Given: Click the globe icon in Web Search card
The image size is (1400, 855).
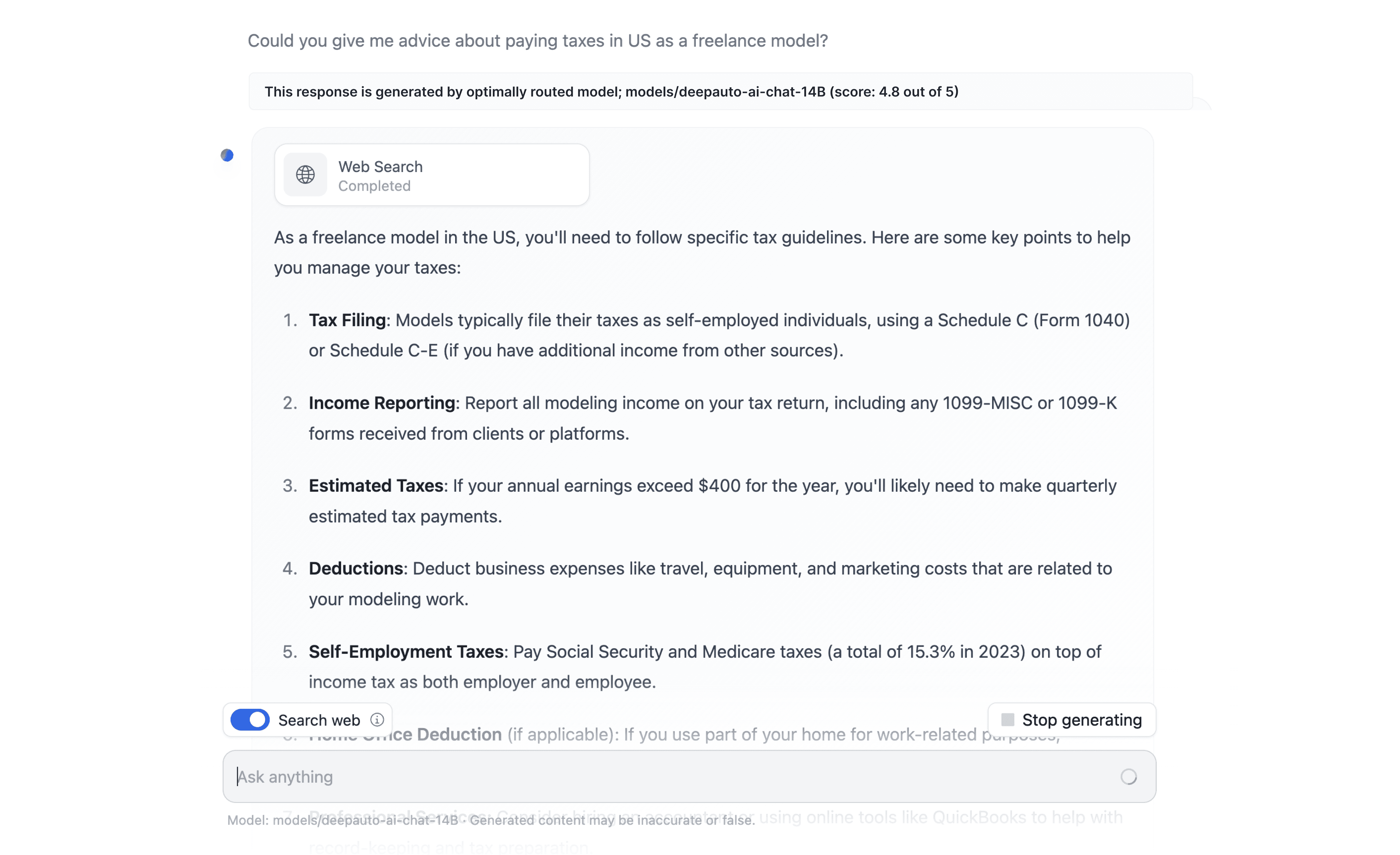Looking at the screenshot, I should pos(305,174).
